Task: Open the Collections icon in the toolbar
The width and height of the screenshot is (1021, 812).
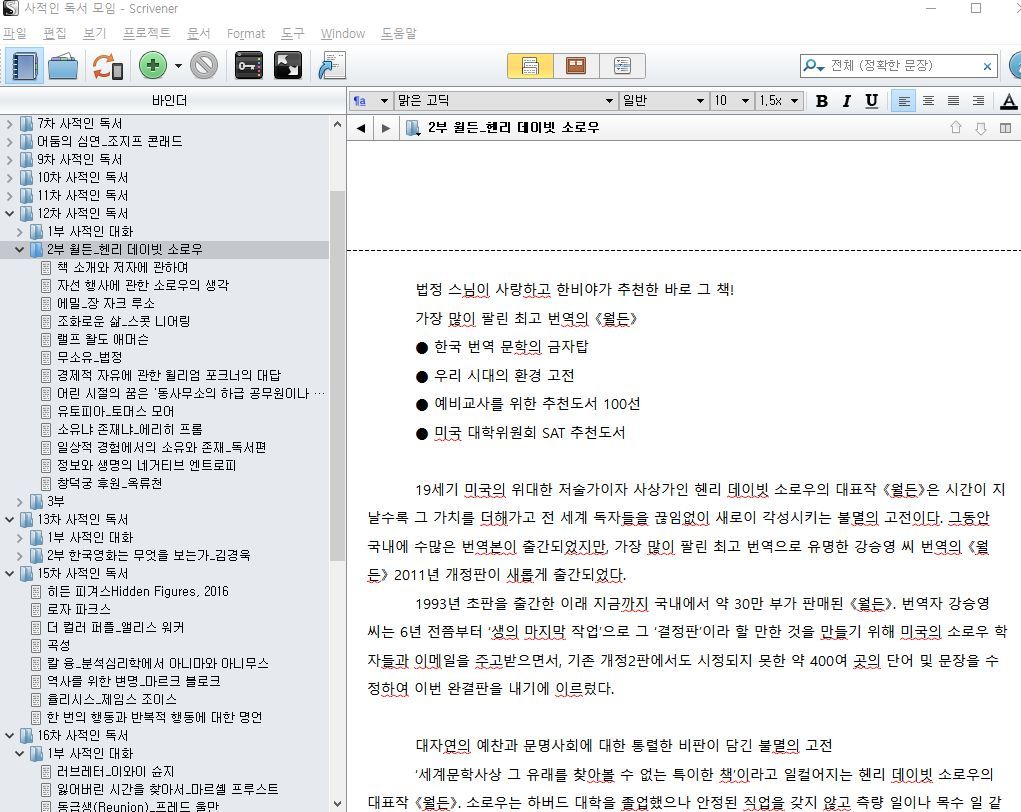Action: tap(63, 66)
